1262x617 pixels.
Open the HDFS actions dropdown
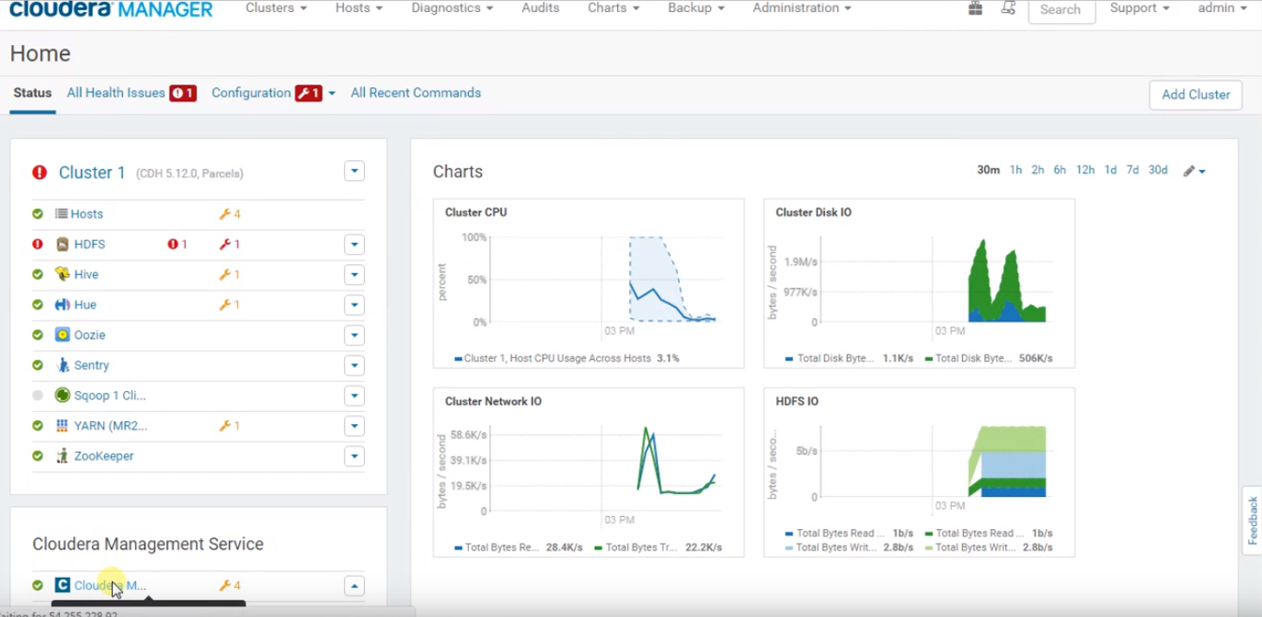tap(354, 244)
